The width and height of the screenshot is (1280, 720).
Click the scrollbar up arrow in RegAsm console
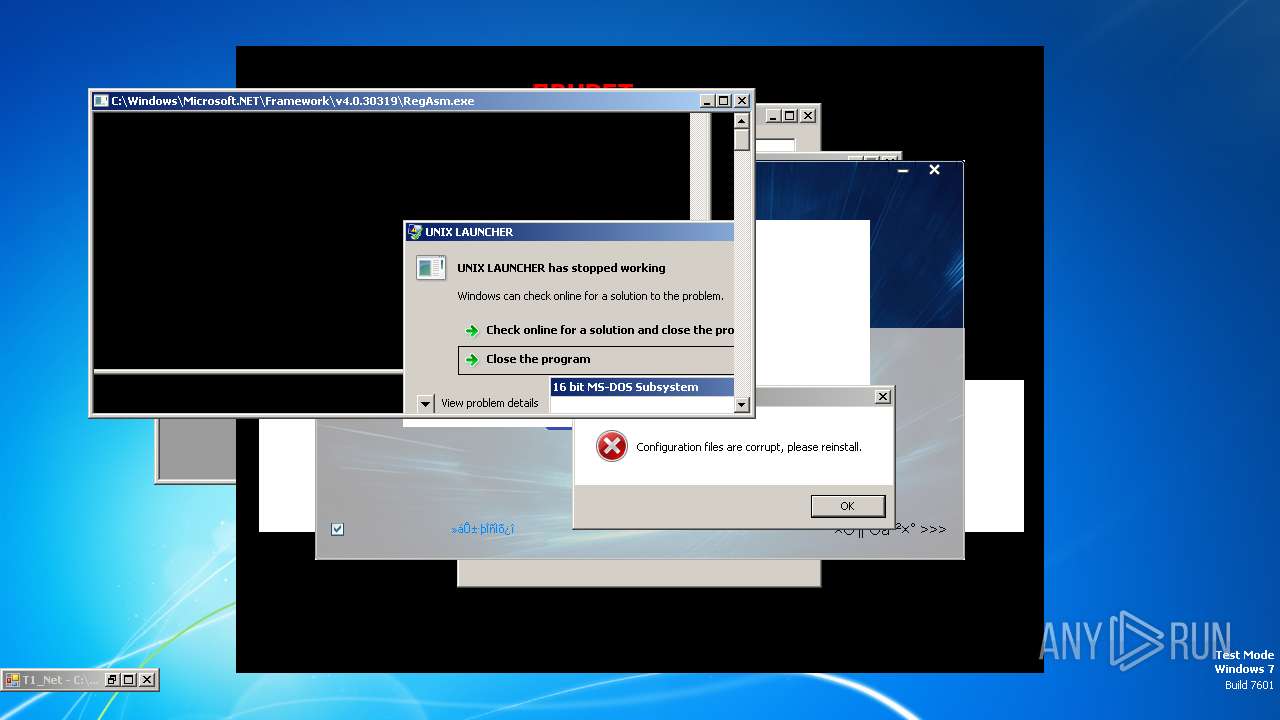pyautogui.click(x=741, y=121)
